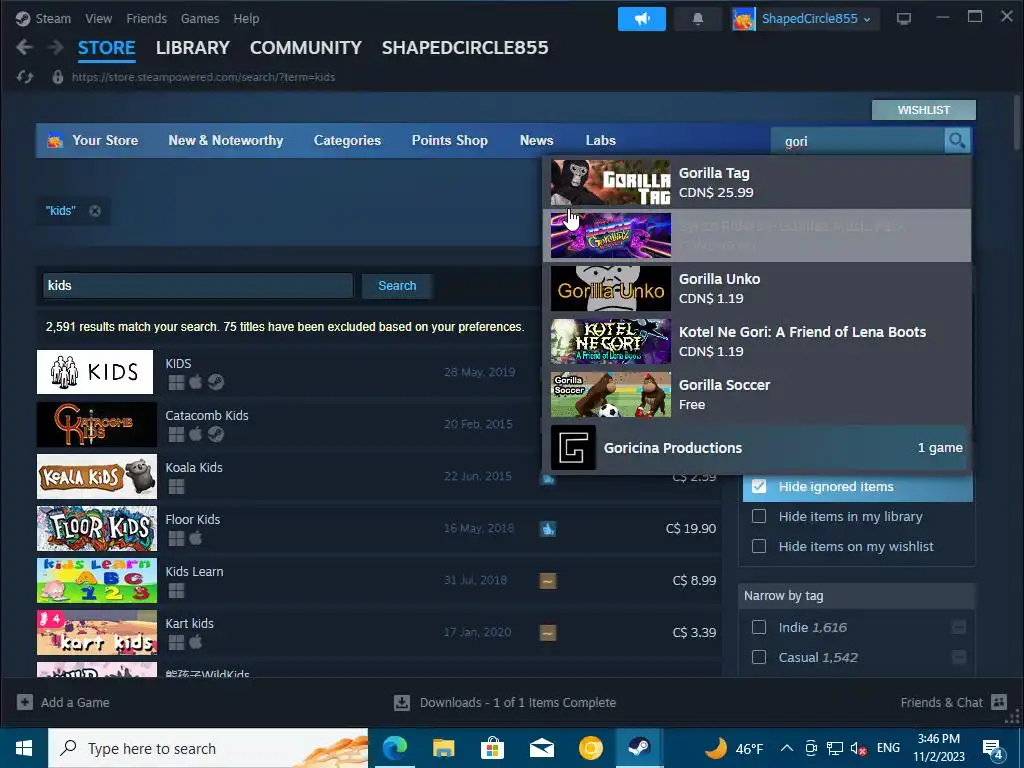Open the Goricina Productions suggestion
The image size is (1024, 768).
tap(757, 448)
